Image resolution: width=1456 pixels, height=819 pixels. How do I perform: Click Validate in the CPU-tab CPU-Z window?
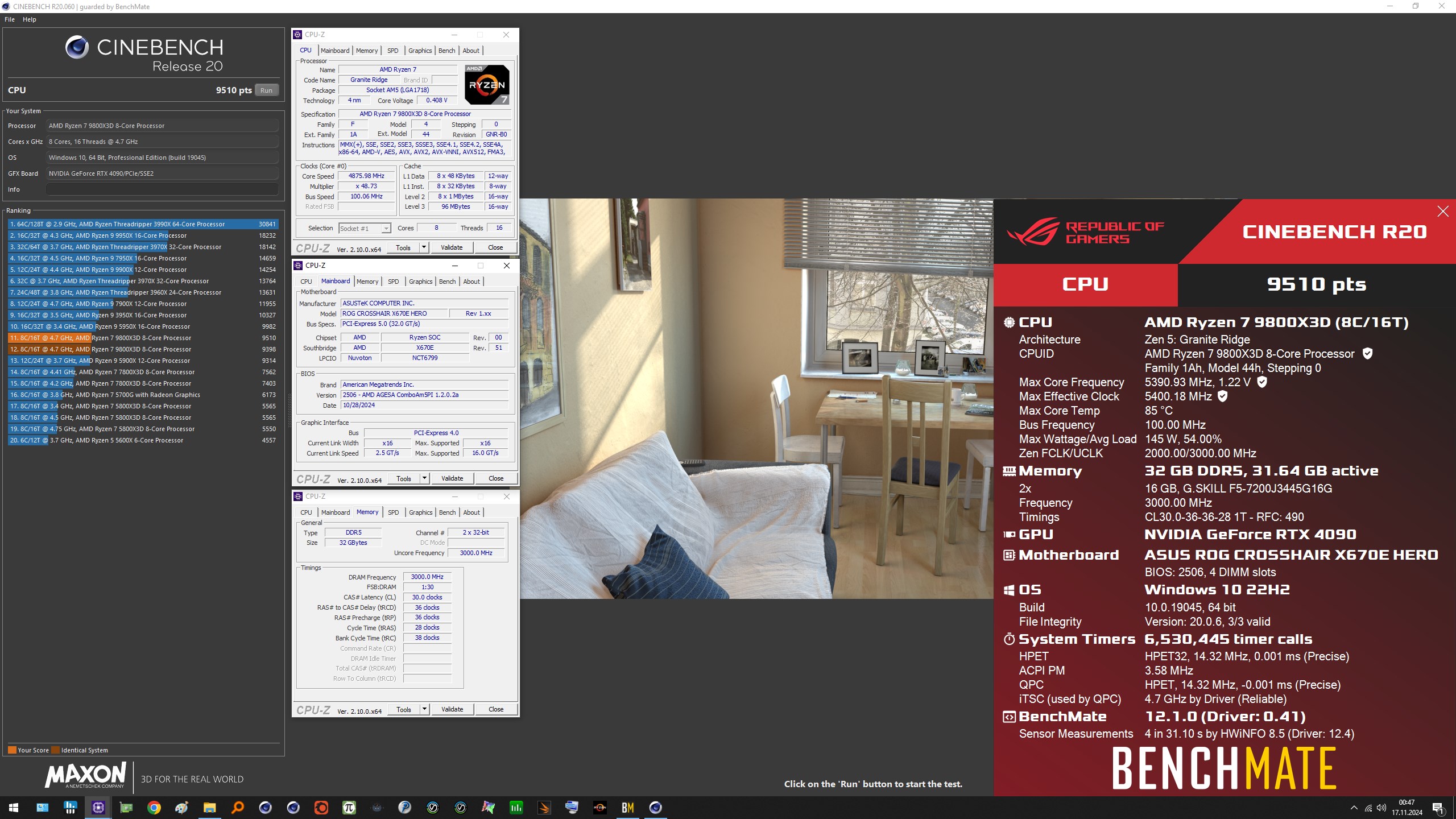(452, 247)
